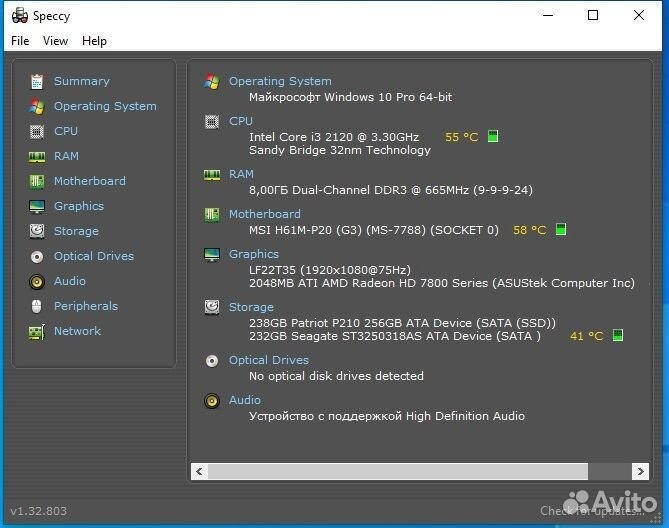Click the 41 °C storage temperature value

tap(587, 336)
